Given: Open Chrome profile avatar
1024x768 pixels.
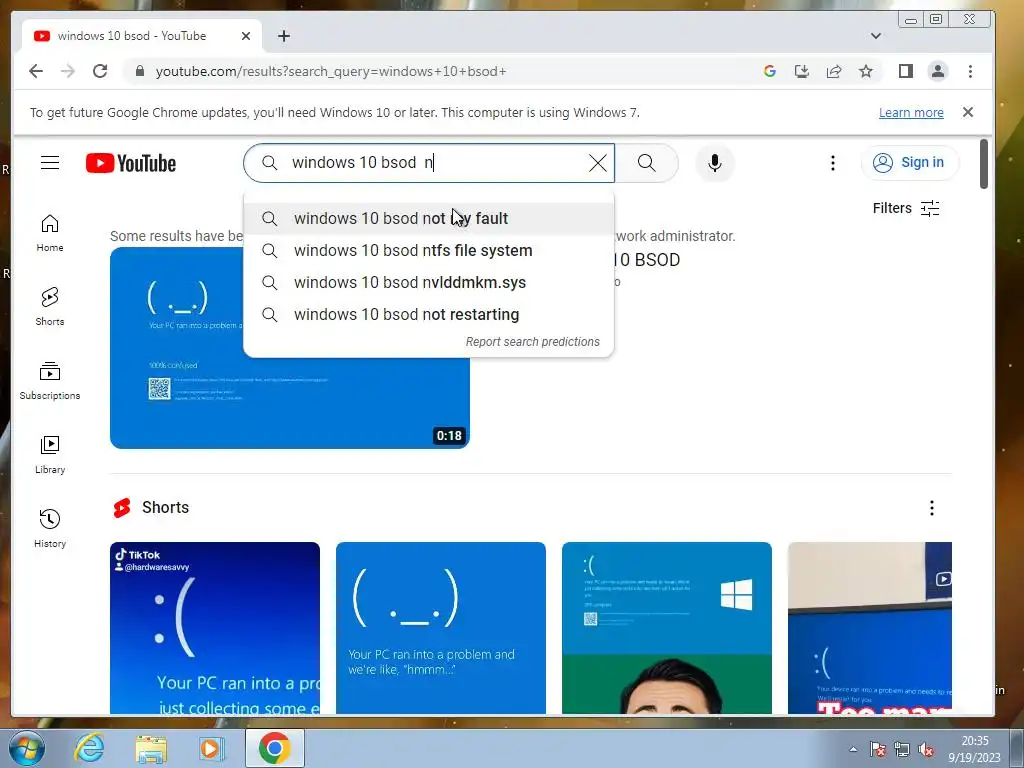Looking at the screenshot, I should 938,71.
